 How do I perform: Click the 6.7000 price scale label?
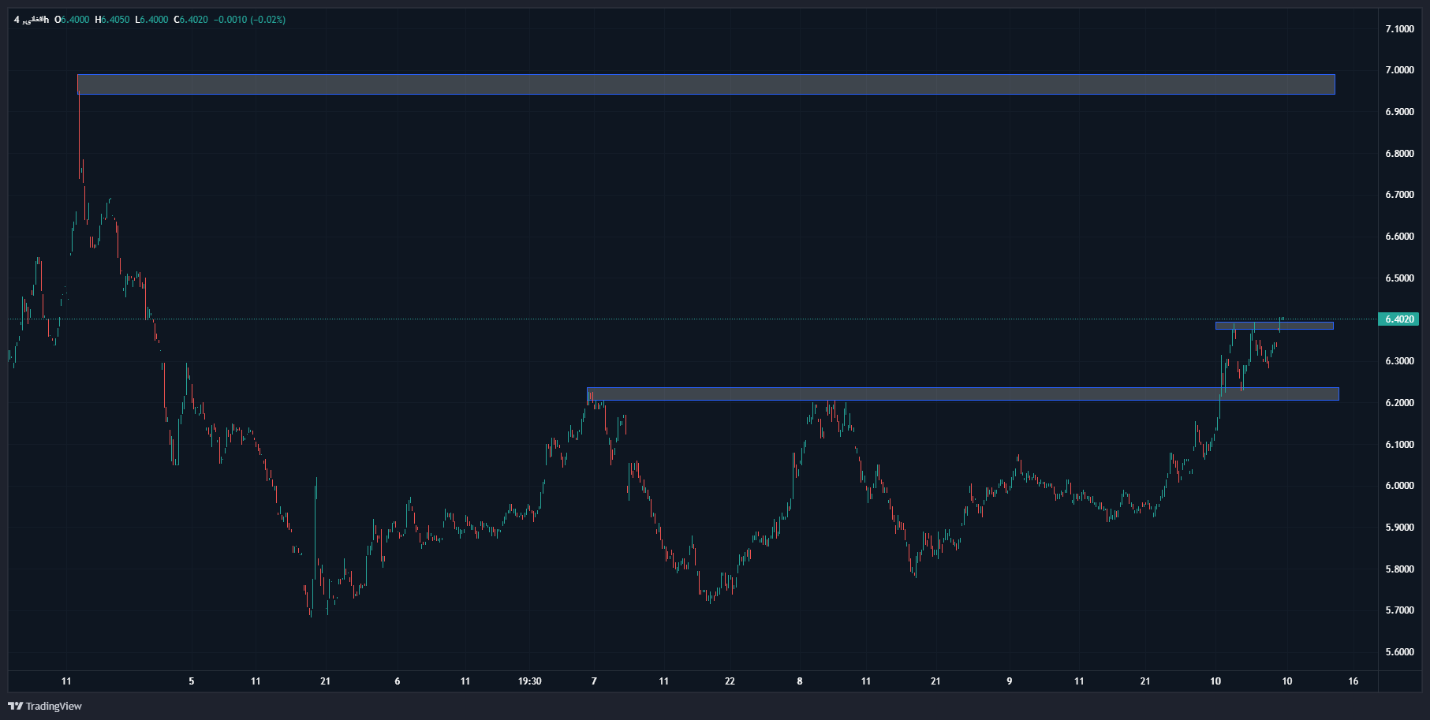tap(1397, 195)
